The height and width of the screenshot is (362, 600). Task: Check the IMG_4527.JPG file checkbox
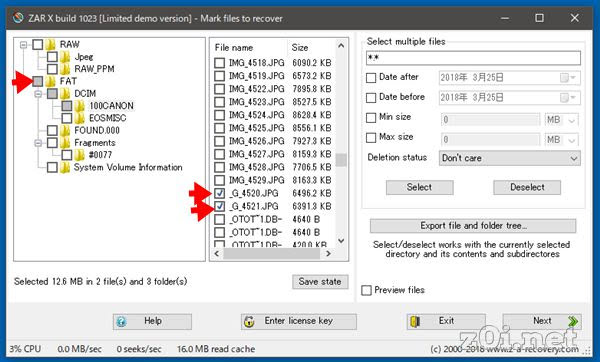coord(220,154)
